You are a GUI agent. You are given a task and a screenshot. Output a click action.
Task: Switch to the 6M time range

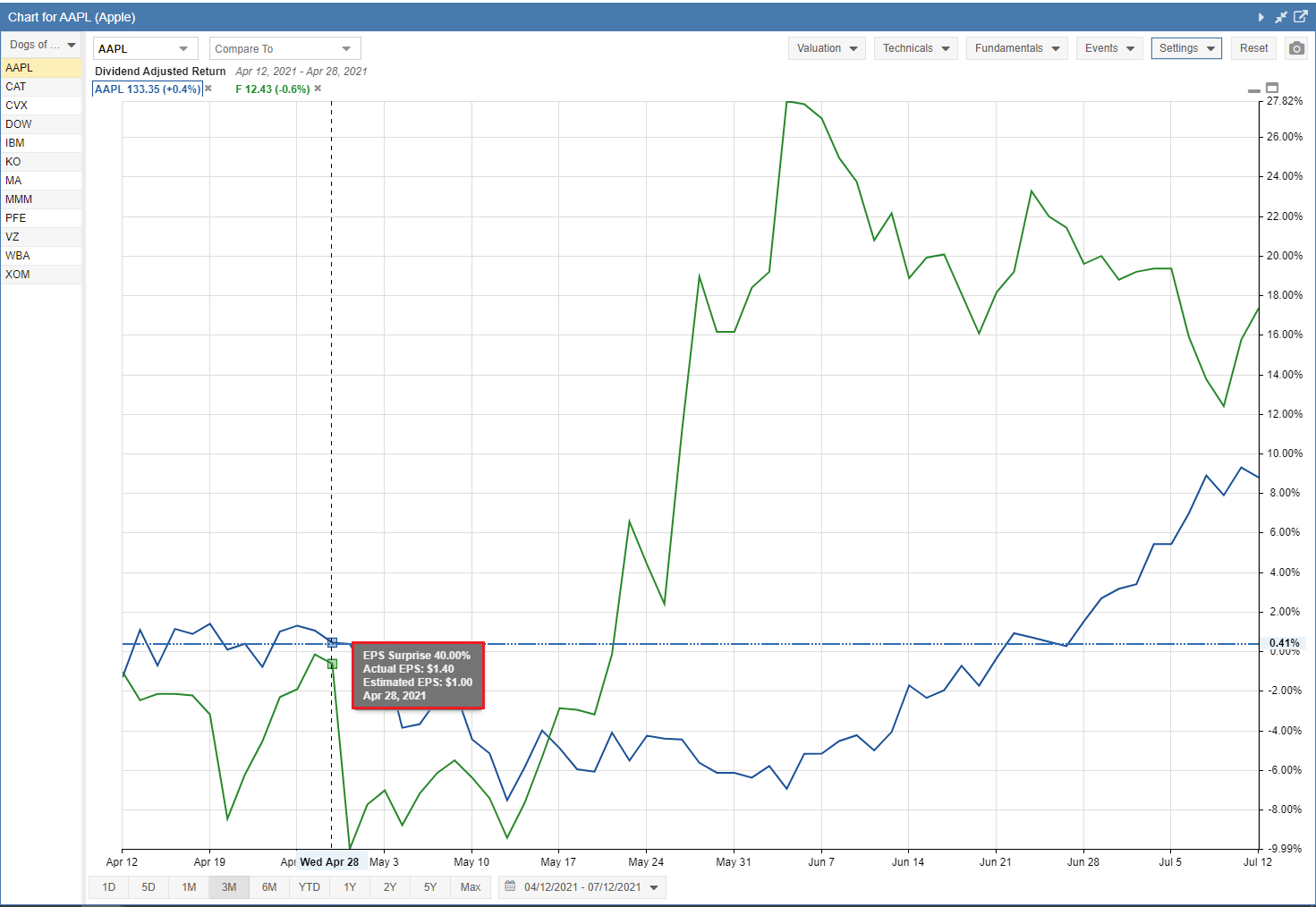(269, 887)
